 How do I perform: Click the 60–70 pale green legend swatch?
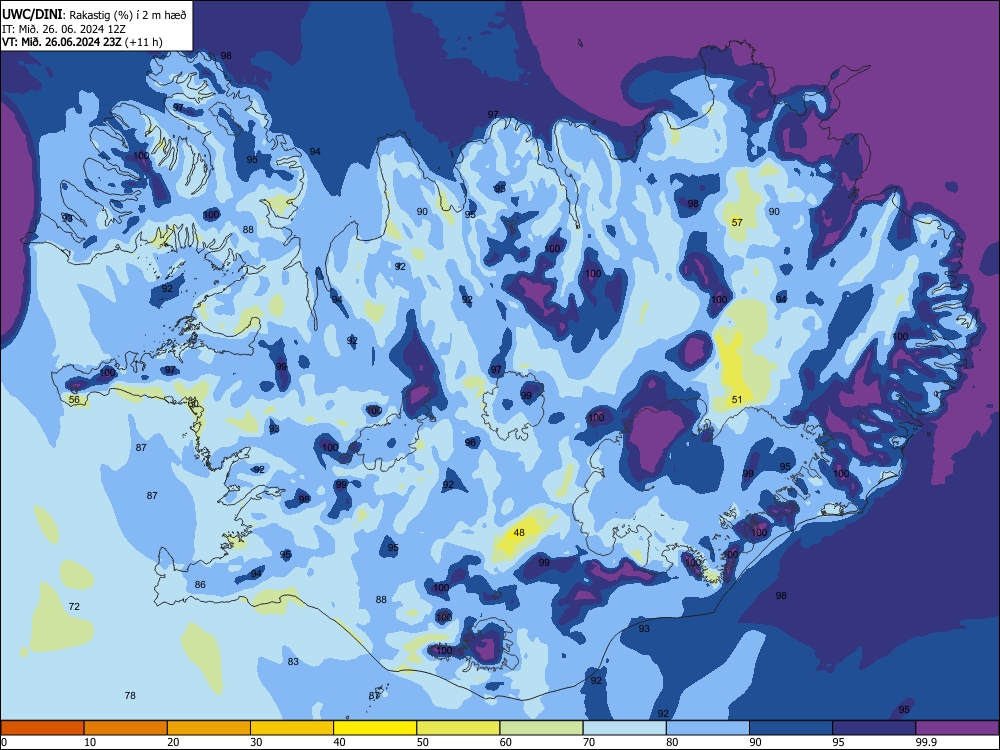541,728
